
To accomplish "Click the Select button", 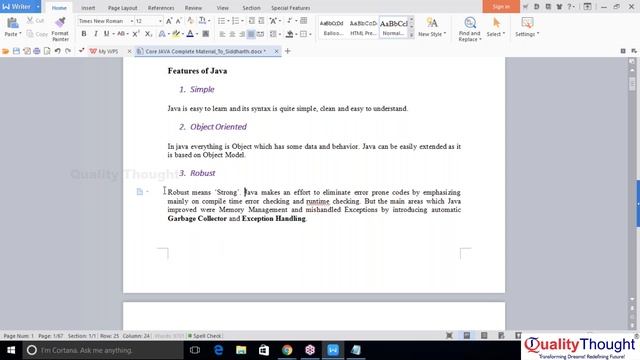I will (x=496, y=27).
